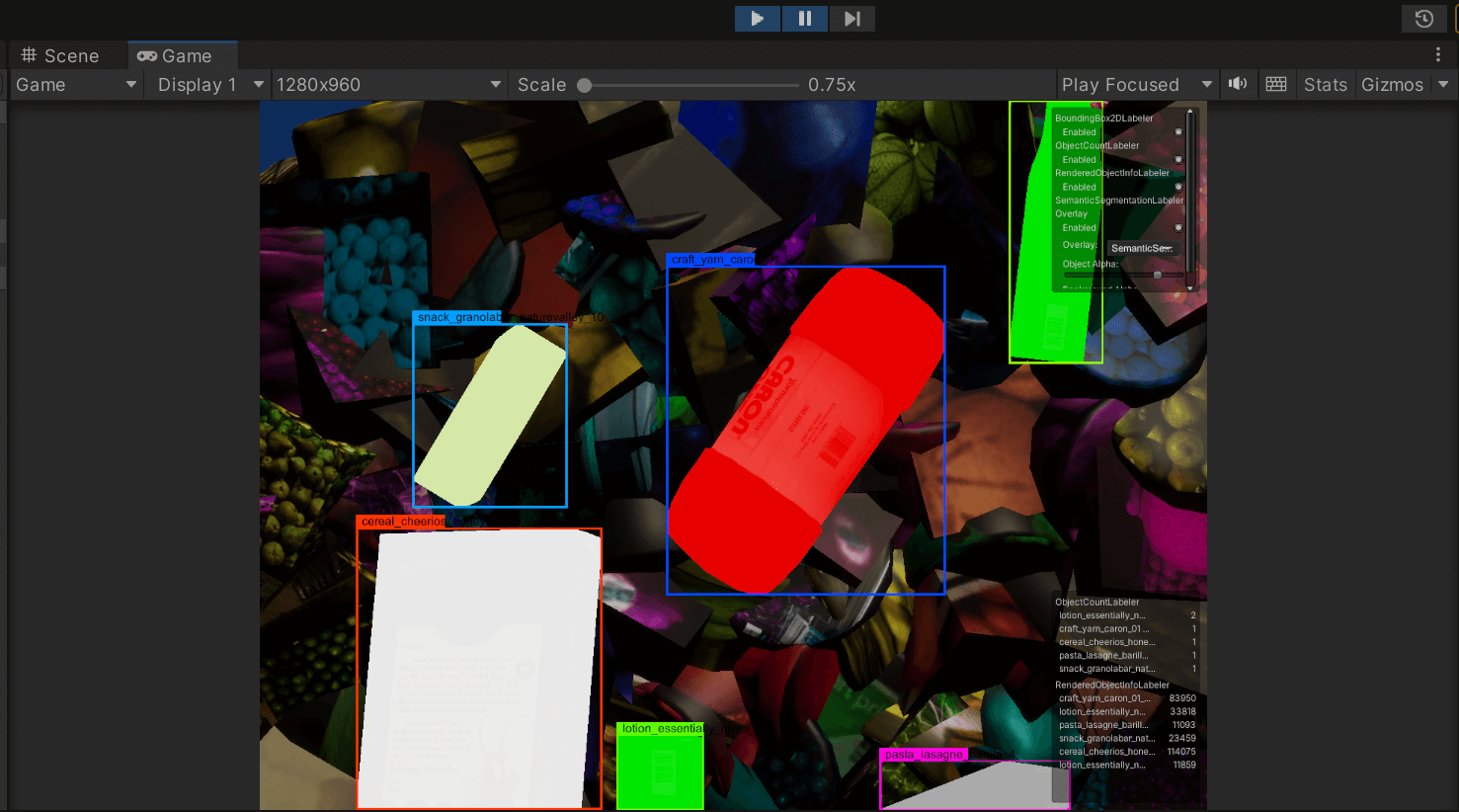Step forward one frame

point(851,18)
